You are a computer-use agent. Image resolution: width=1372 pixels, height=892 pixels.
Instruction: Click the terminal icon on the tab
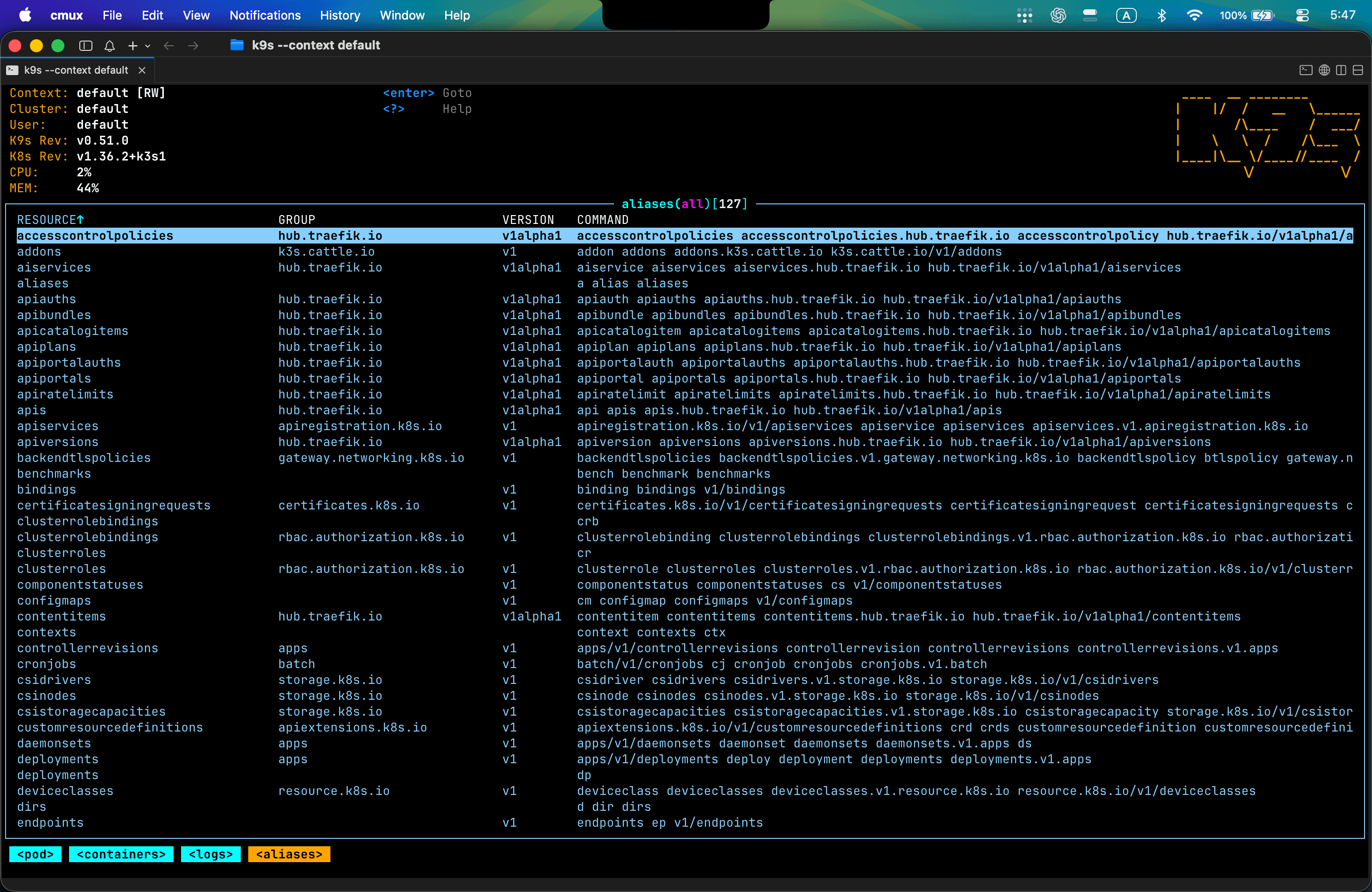[x=12, y=70]
